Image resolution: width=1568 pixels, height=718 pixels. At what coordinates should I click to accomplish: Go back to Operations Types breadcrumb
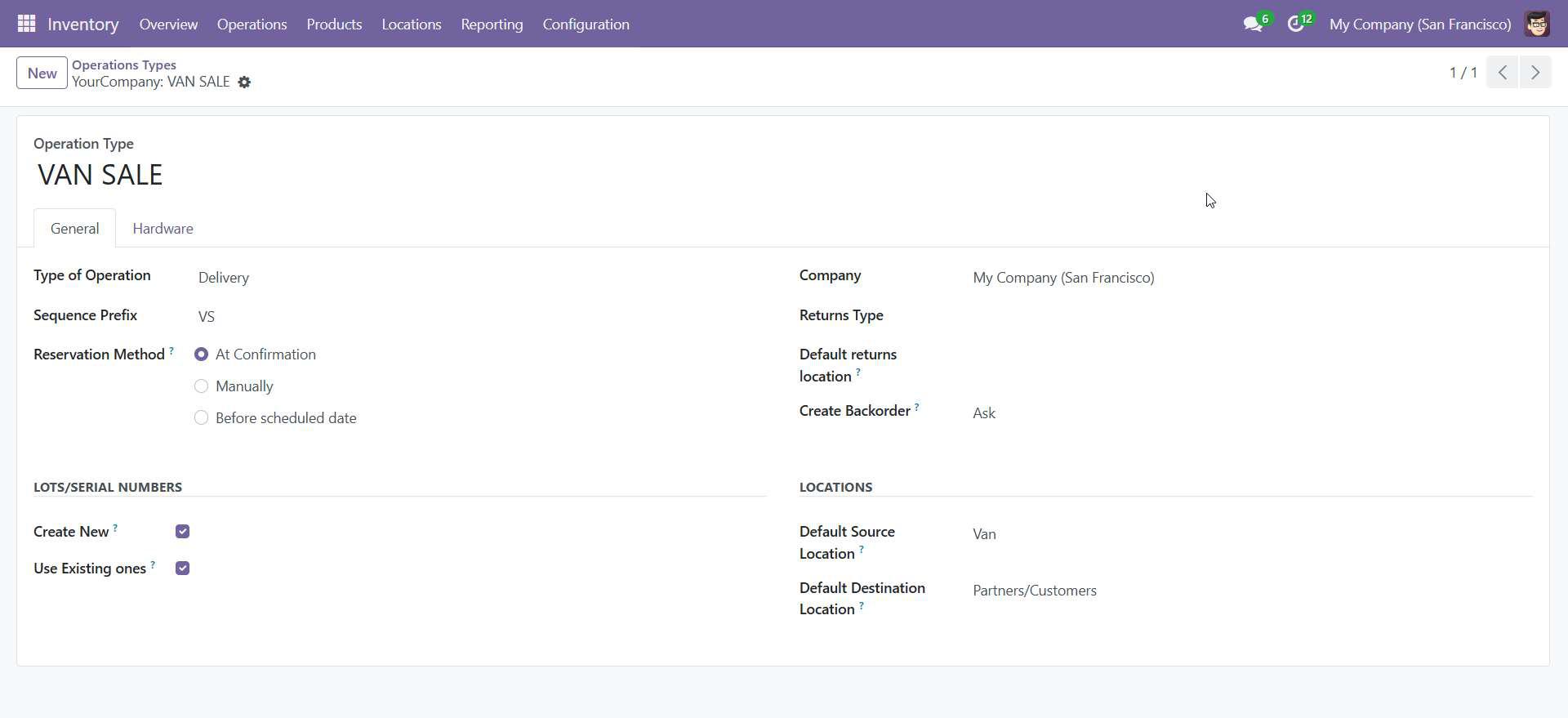click(124, 65)
